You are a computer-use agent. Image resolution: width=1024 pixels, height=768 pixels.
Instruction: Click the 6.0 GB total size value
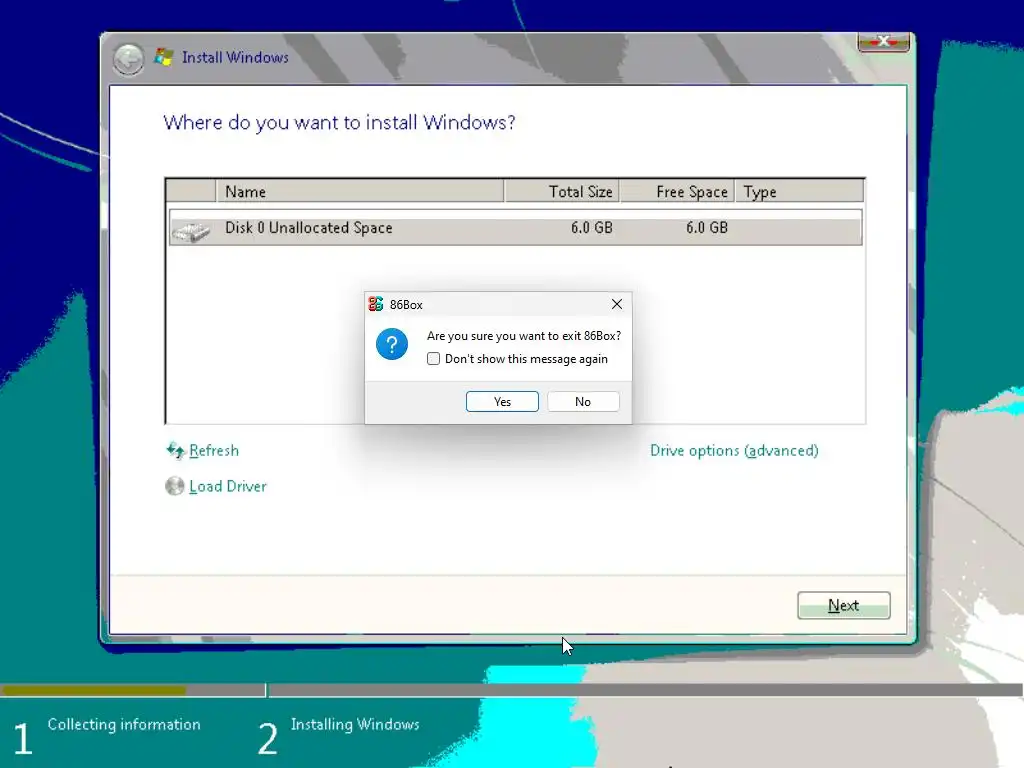592,227
